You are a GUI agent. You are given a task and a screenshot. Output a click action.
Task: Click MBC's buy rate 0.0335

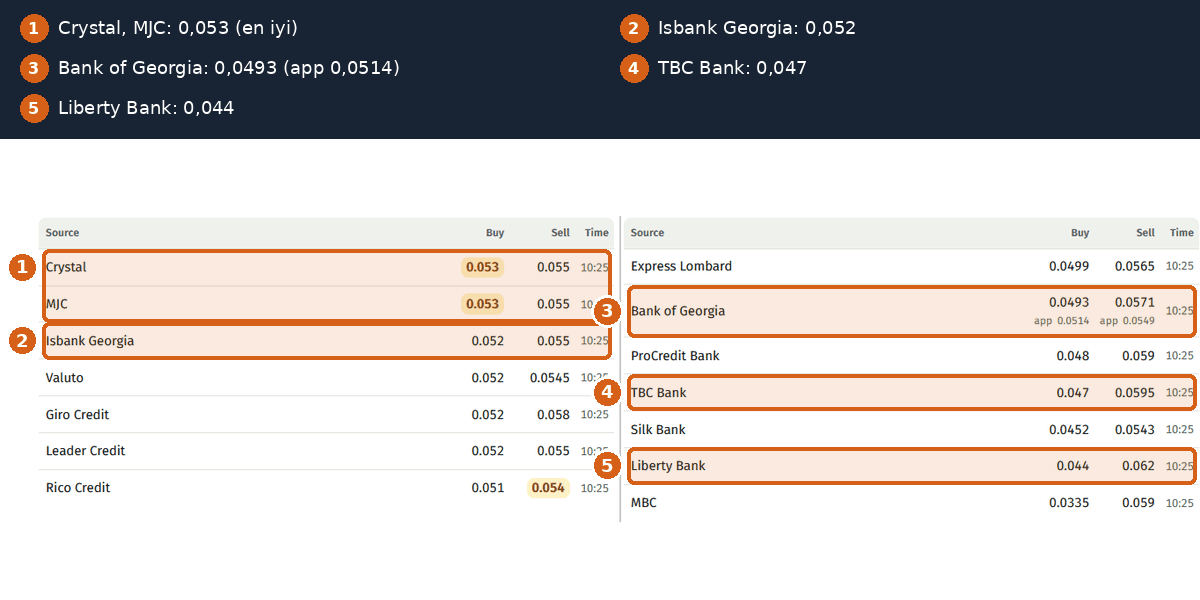point(1069,503)
